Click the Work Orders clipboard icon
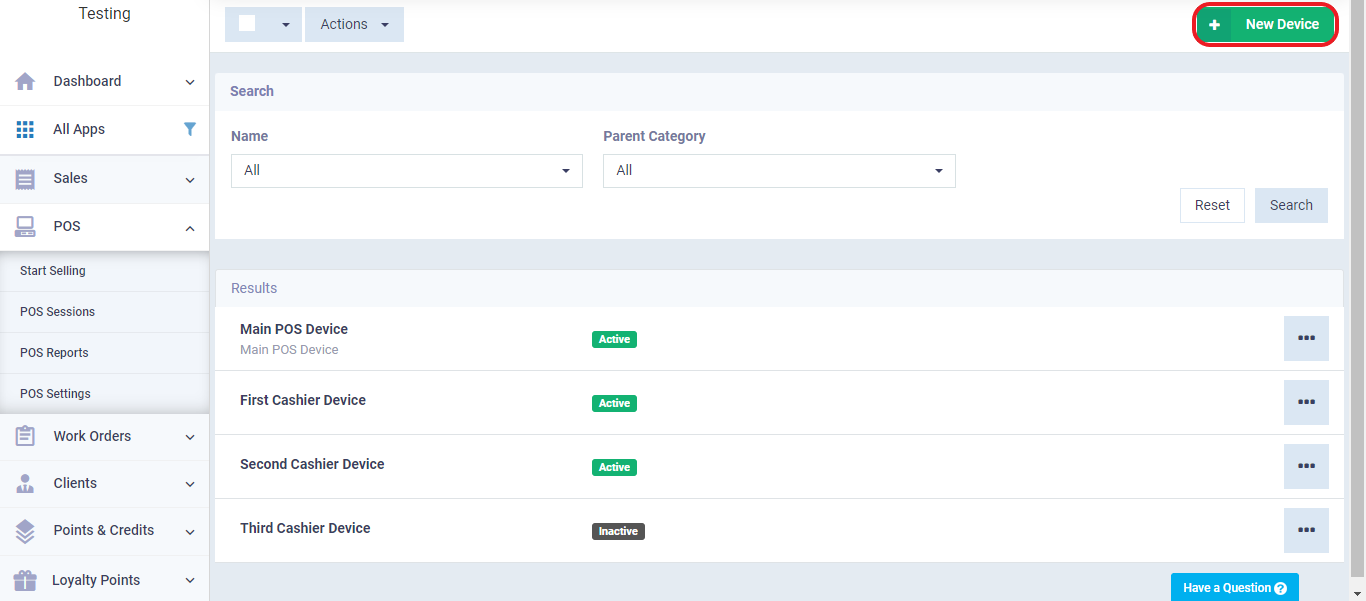The image size is (1366, 601). [x=25, y=436]
